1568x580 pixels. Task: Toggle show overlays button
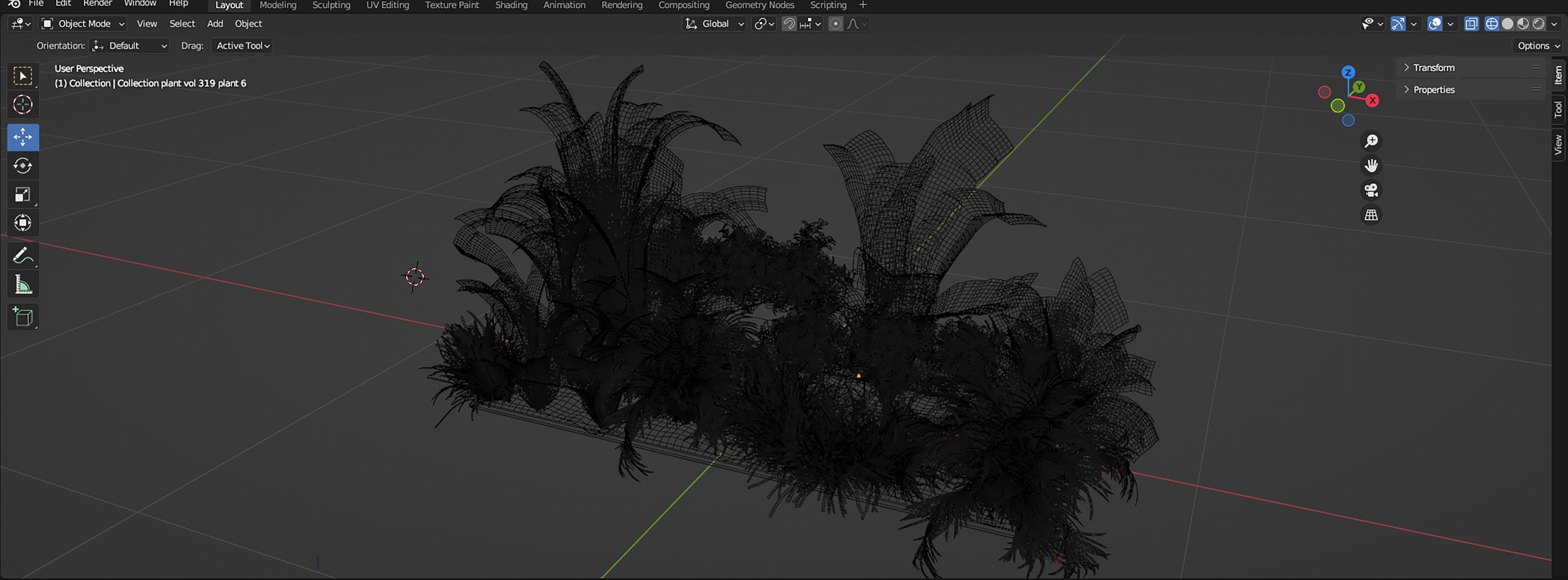(x=1435, y=24)
